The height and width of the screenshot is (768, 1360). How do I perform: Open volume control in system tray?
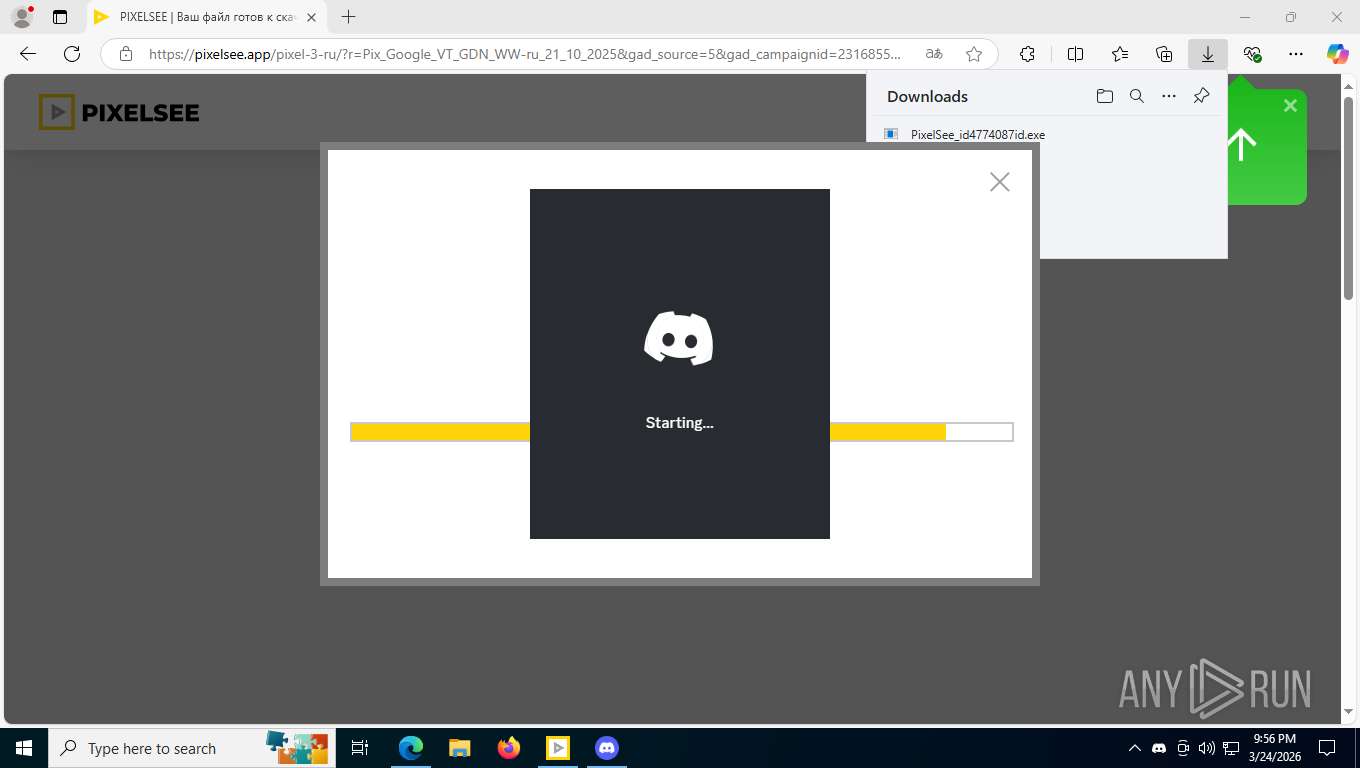pos(1206,748)
